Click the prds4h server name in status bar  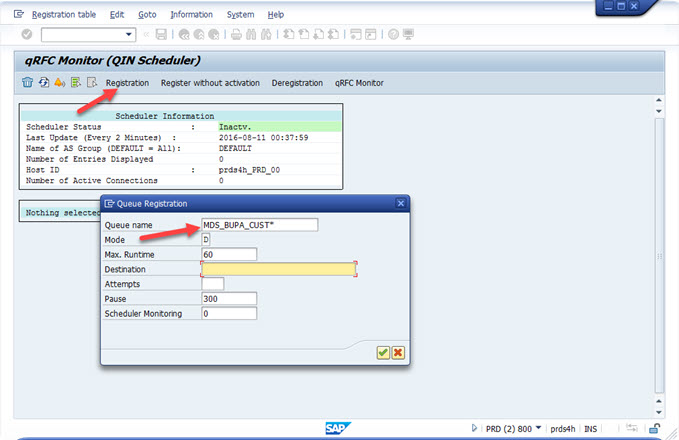coord(563,429)
